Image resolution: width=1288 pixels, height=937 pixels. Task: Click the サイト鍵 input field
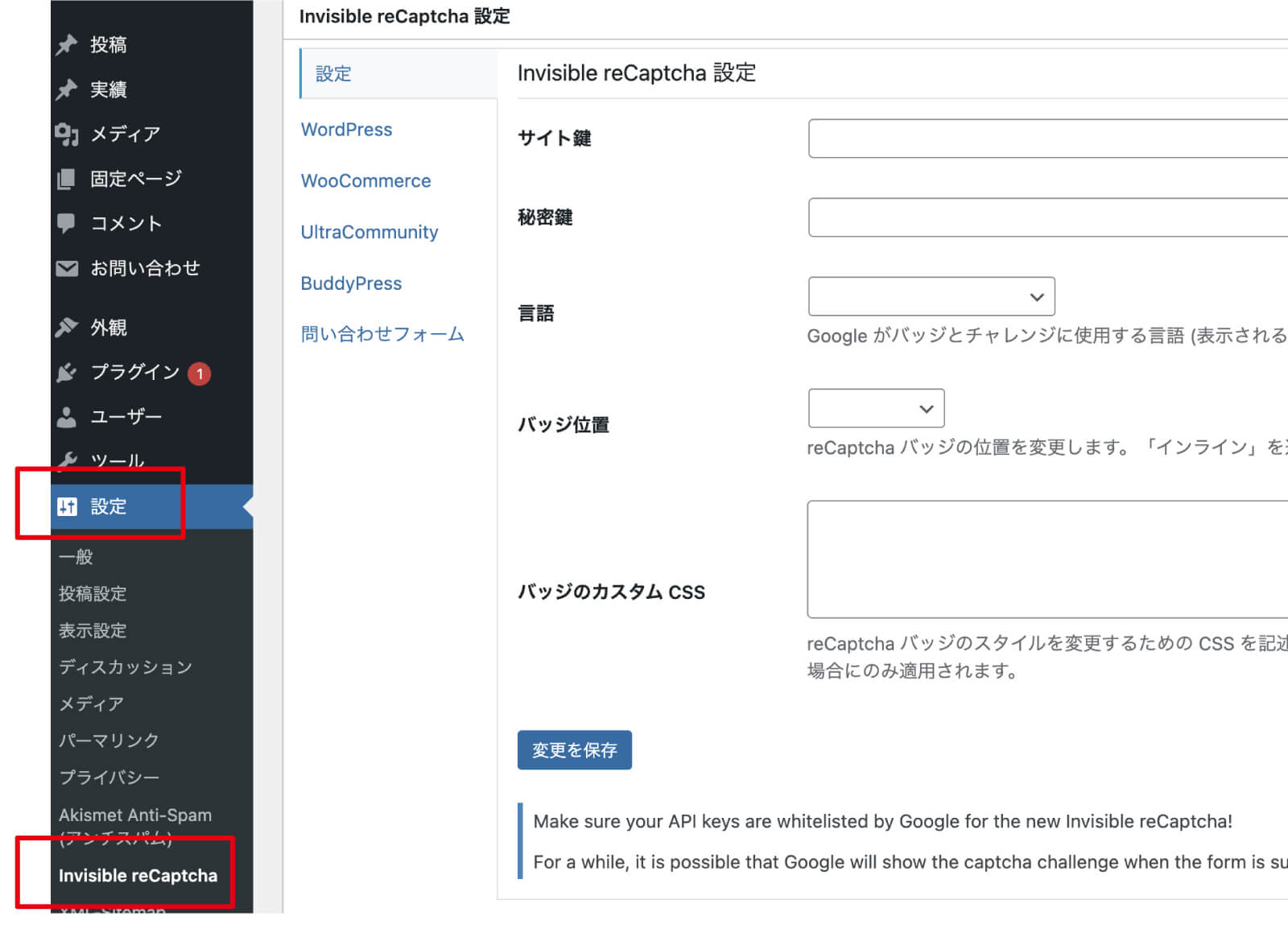pyautogui.click(x=1046, y=138)
